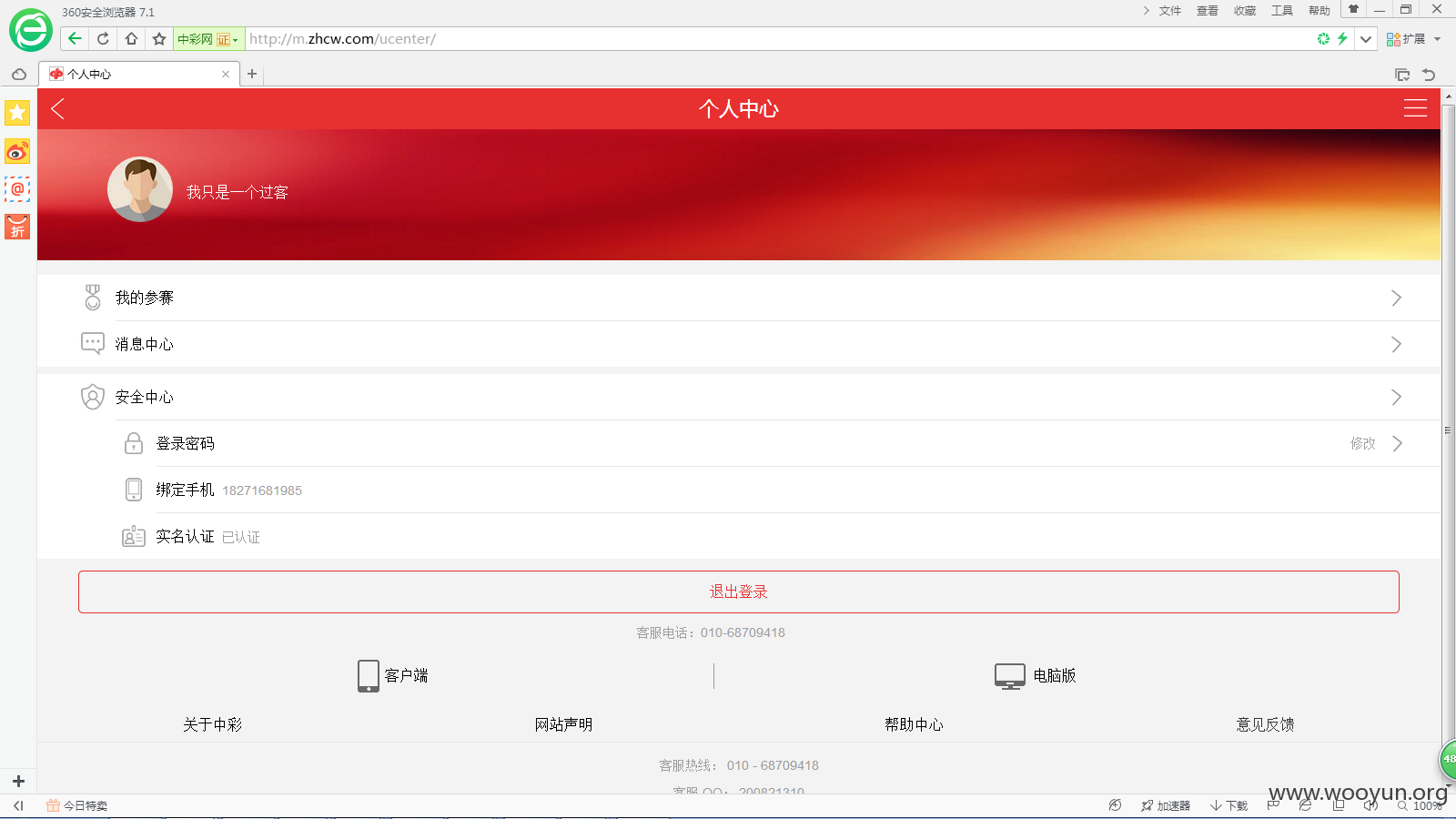Image resolution: width=1456 pixels, height=819 pixels.
Task: Open the Weibo sidebar icon
Action: point(17,151)
